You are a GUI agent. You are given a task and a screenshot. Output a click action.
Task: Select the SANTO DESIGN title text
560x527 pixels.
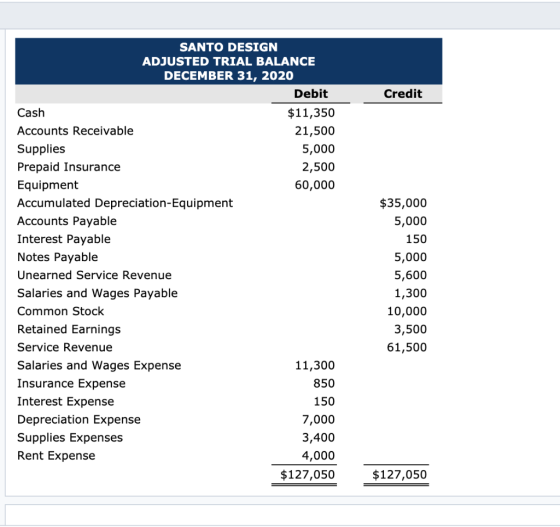click(x=229, y=47)
